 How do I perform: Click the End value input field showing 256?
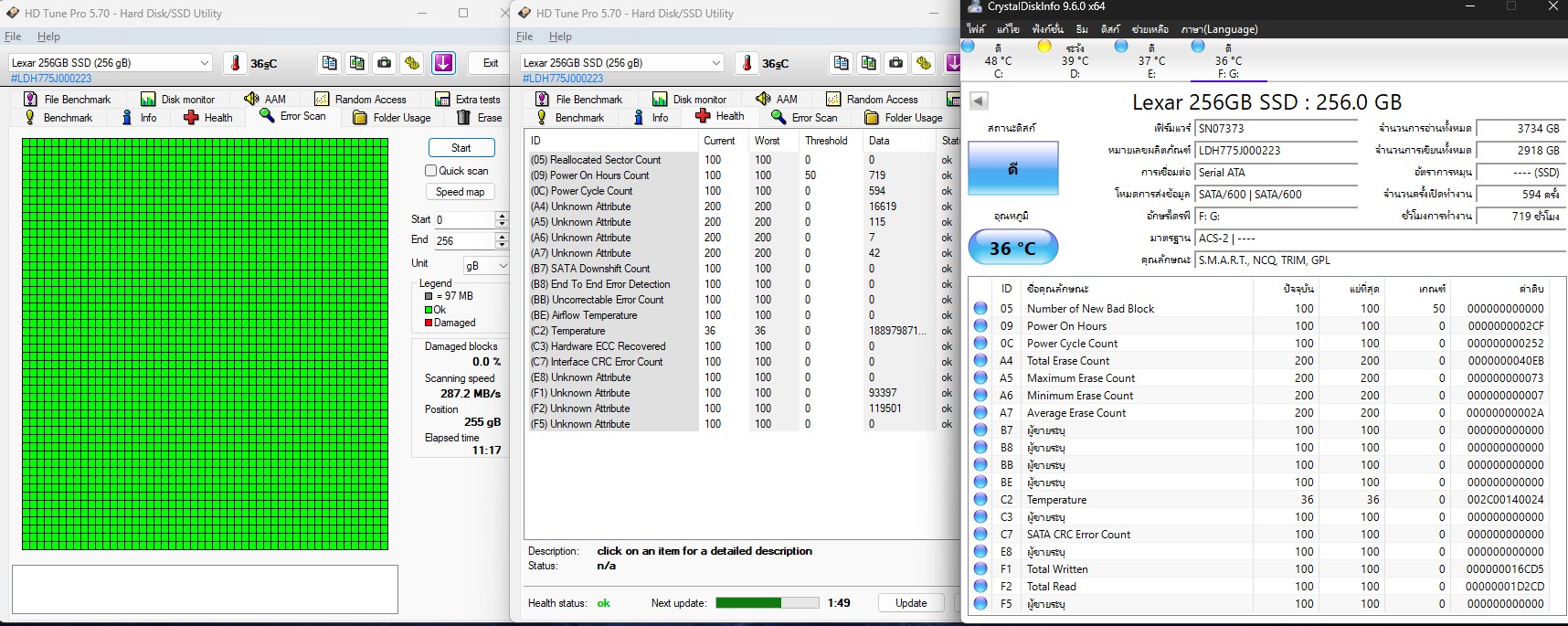pos(464,241)
